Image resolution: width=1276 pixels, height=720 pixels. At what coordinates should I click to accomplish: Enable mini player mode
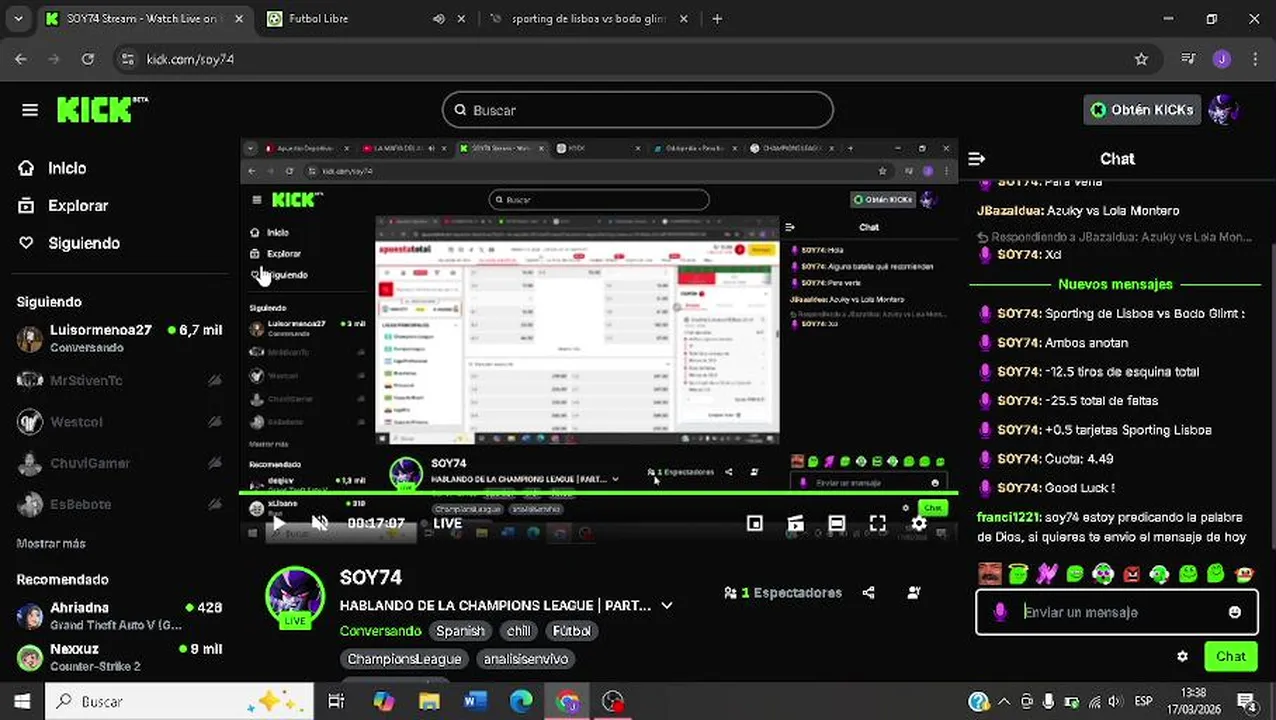[x=755, y=523]
